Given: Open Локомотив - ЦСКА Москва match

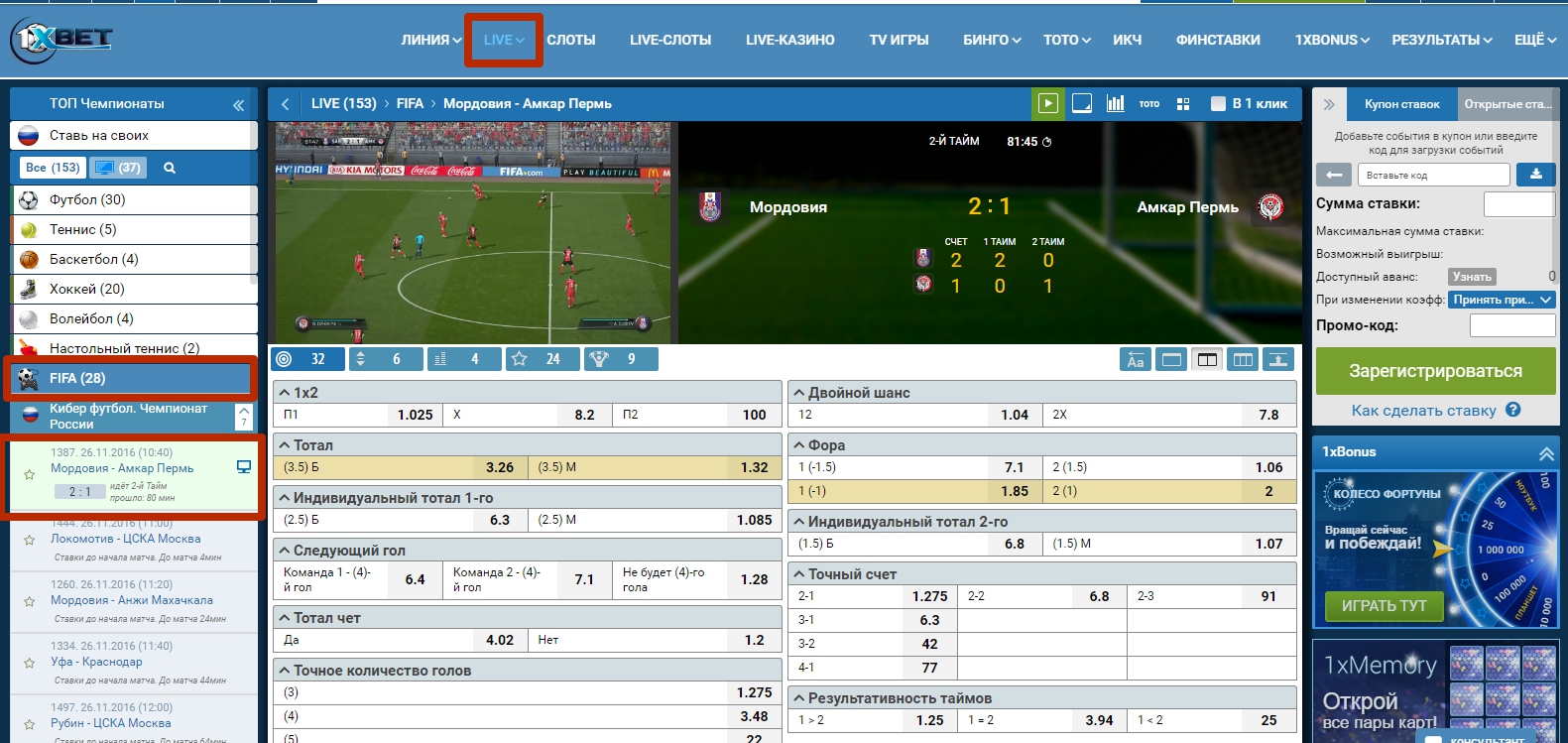Looking at the screenshot, I should coord(126,539).
